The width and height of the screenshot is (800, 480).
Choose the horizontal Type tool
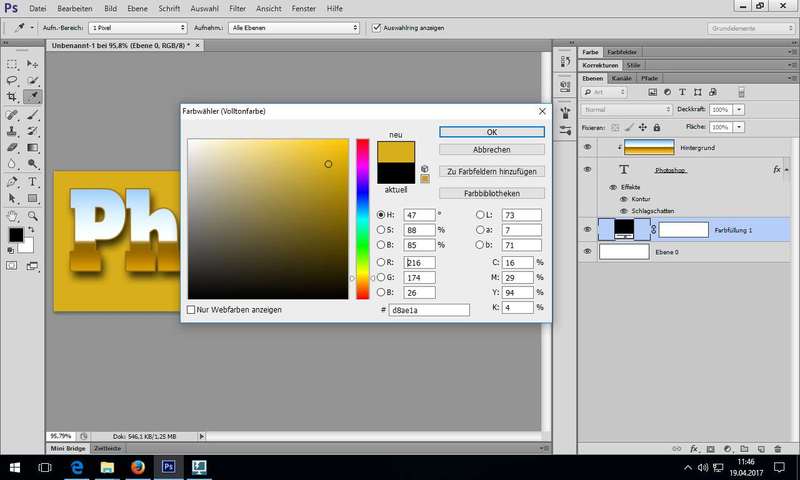[x=33, y=182]
